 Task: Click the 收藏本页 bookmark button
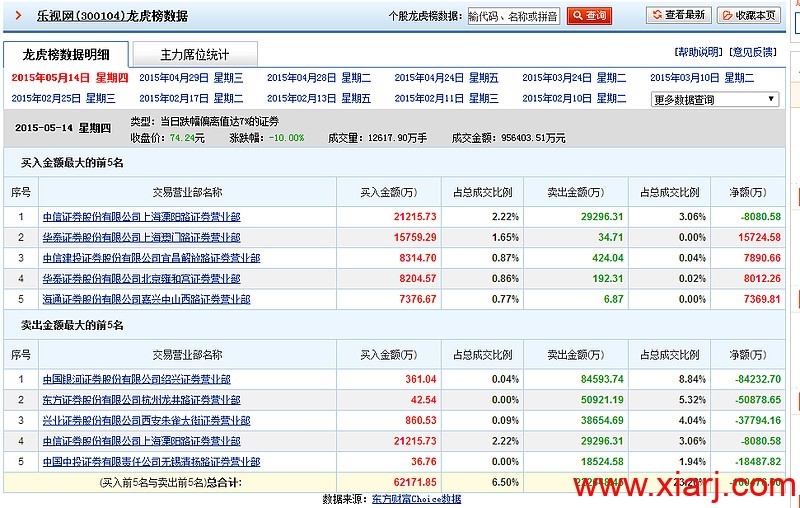coord(749,15)
